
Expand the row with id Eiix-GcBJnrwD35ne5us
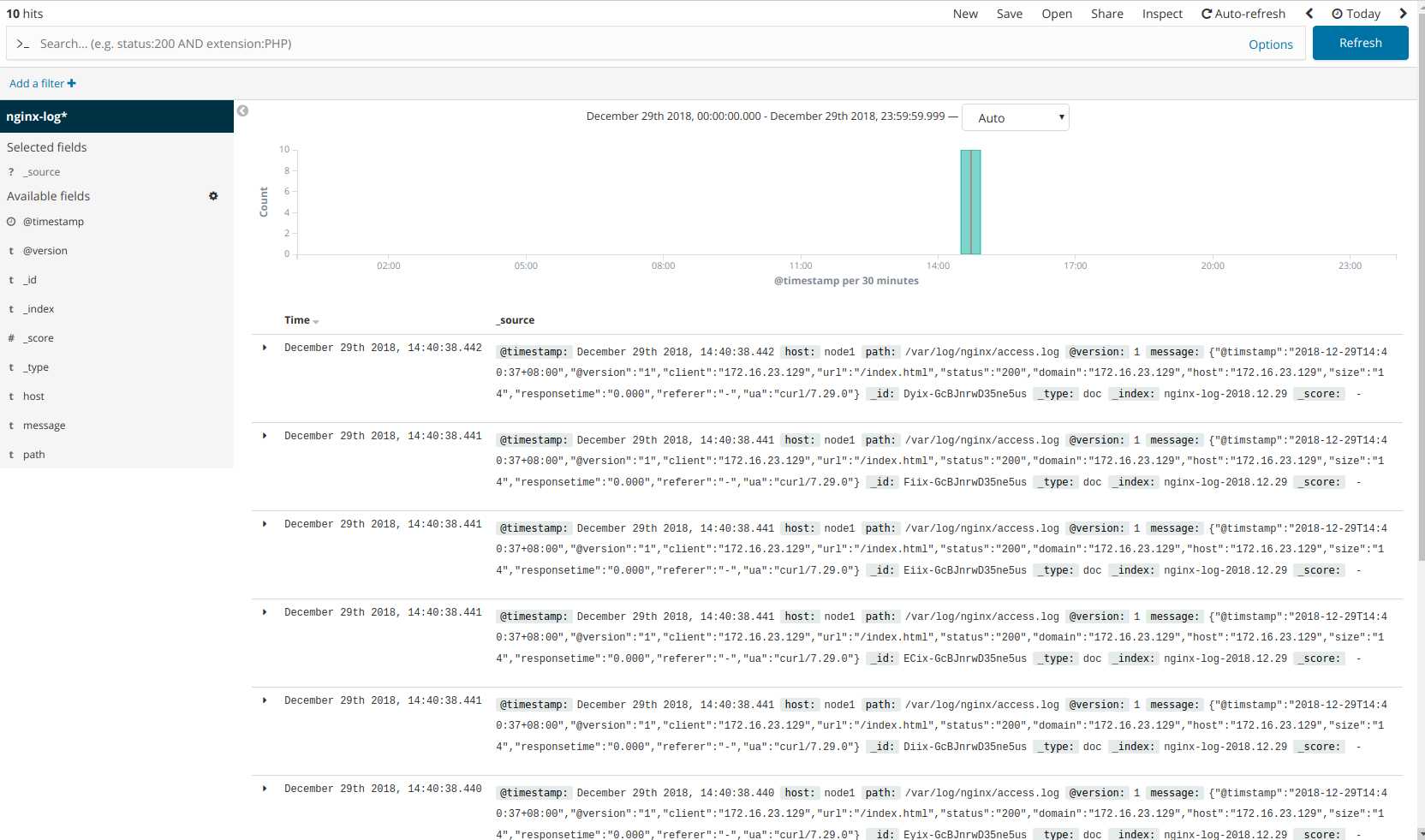(x=265, y=524)
